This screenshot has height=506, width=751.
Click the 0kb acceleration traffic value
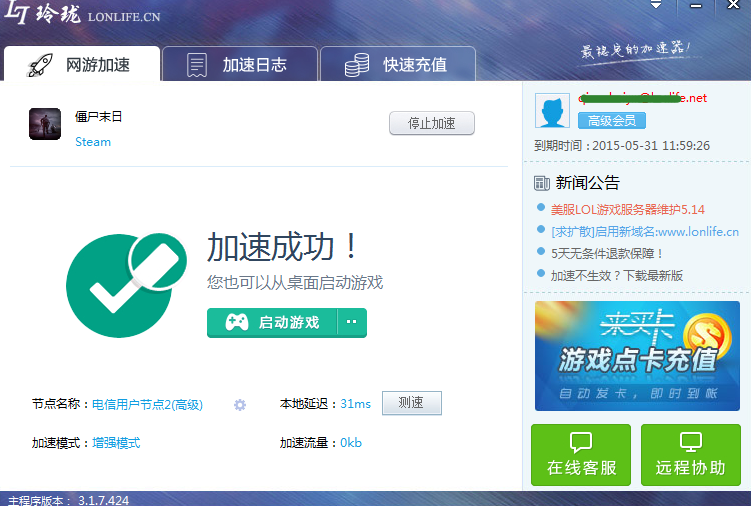[x=351, y=443]
